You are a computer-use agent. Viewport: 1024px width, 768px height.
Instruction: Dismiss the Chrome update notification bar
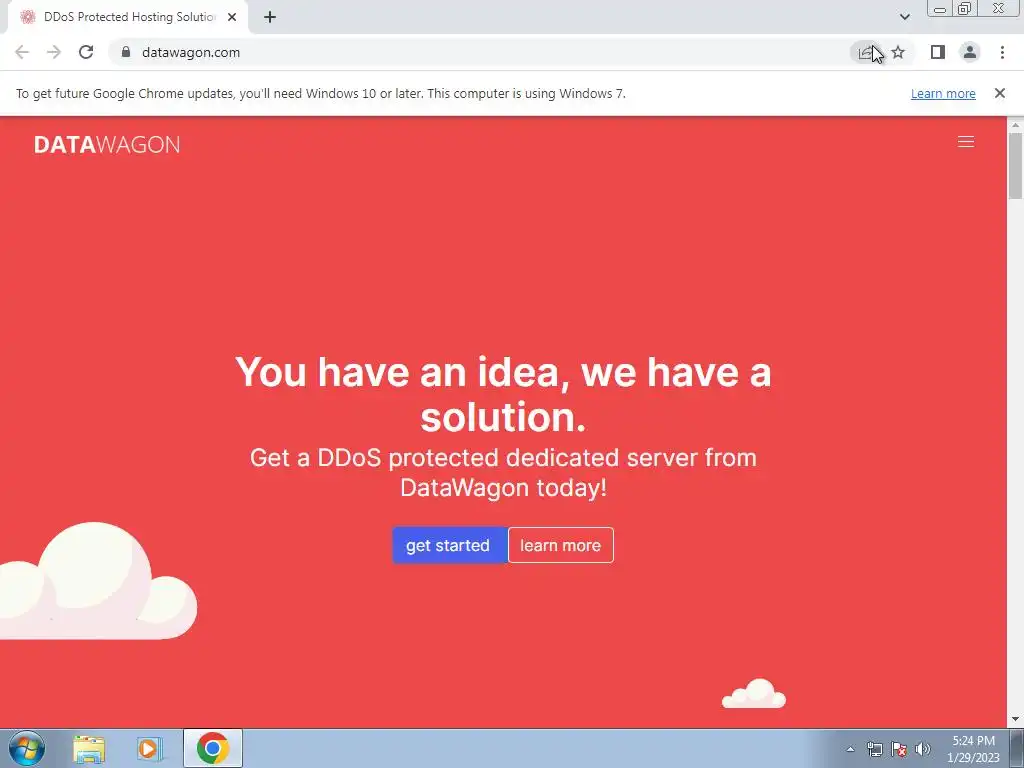pyautogui.click(x=999, y=93)
